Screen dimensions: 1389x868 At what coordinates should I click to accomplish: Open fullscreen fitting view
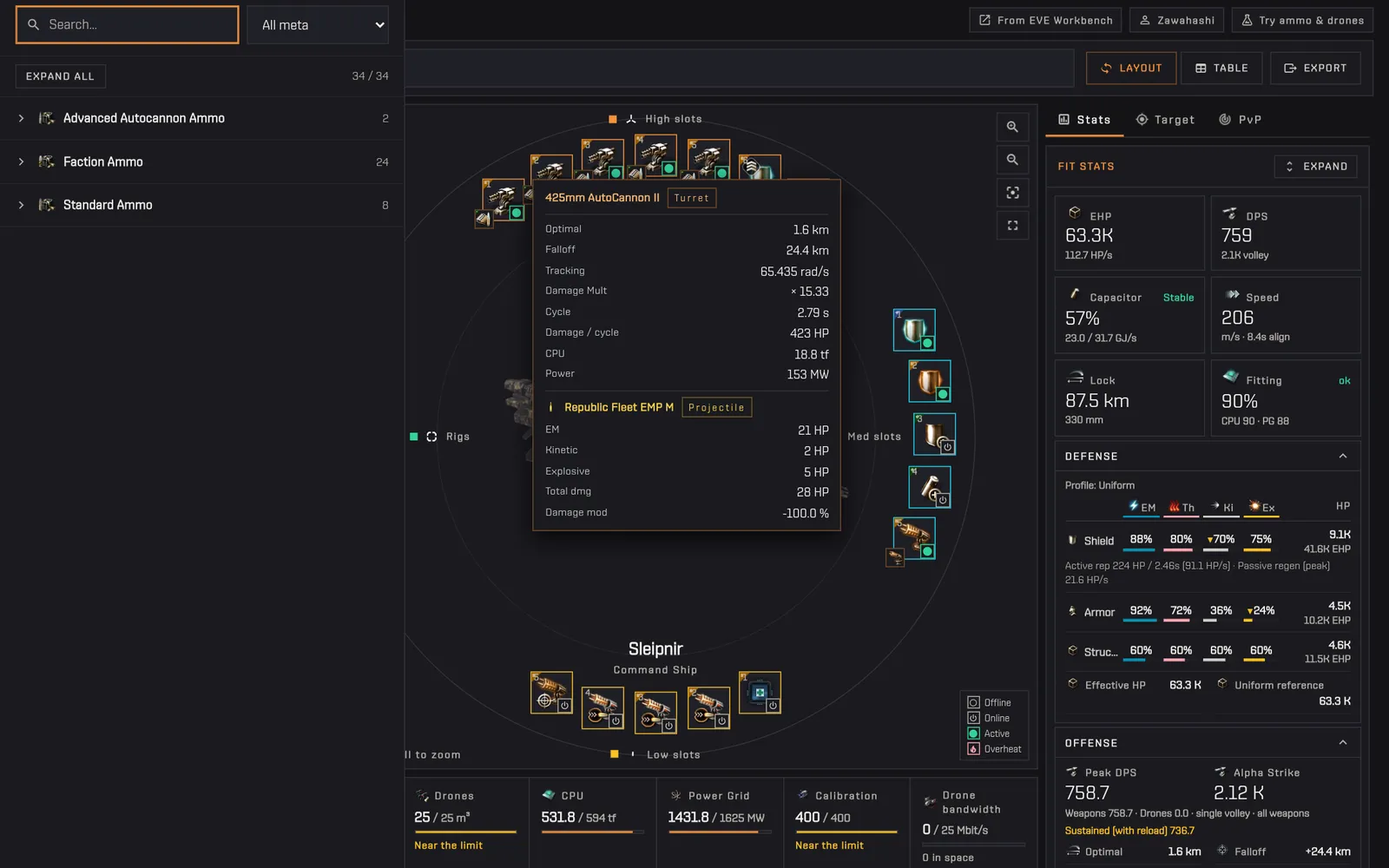point(1012,226)
